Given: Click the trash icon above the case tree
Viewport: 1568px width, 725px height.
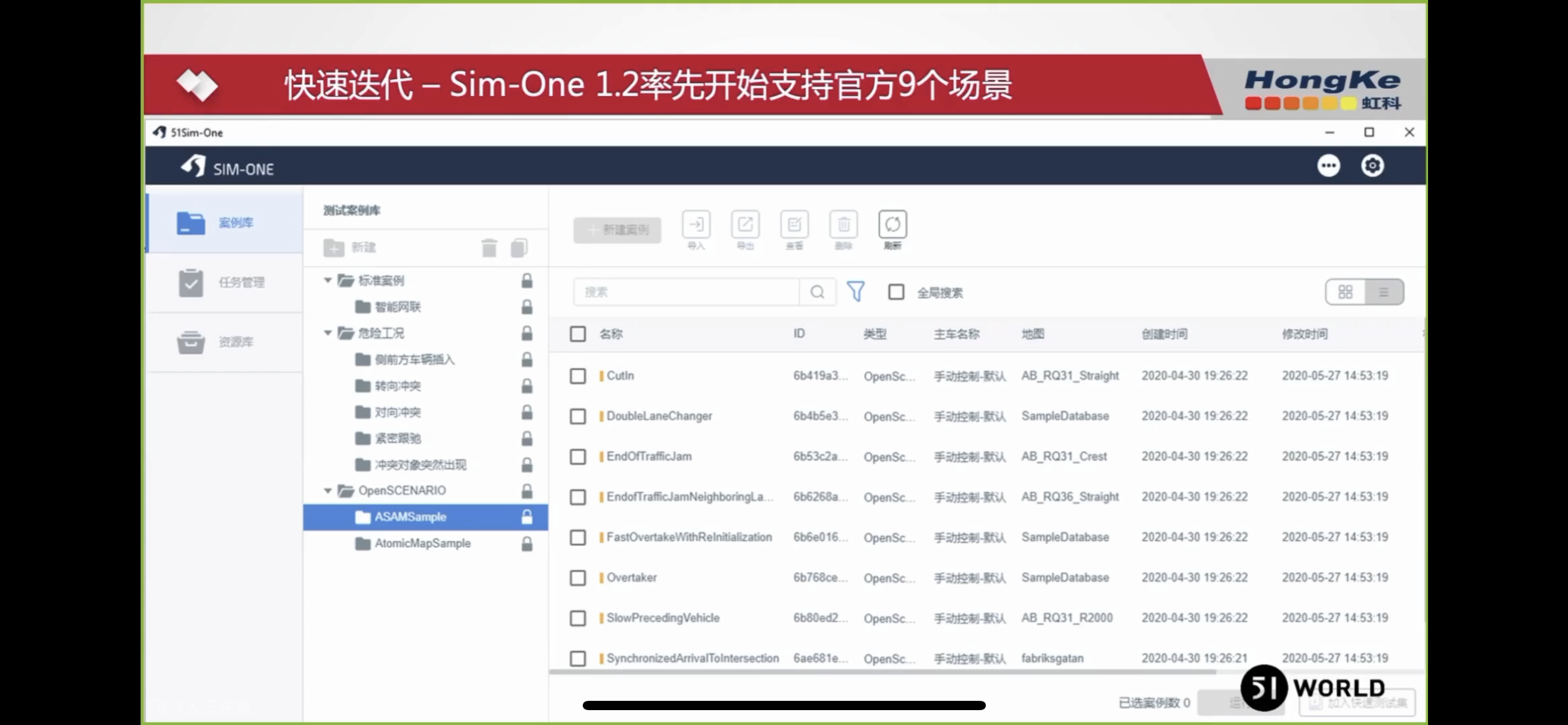Looking at the screenshot, I should [489, 247].
